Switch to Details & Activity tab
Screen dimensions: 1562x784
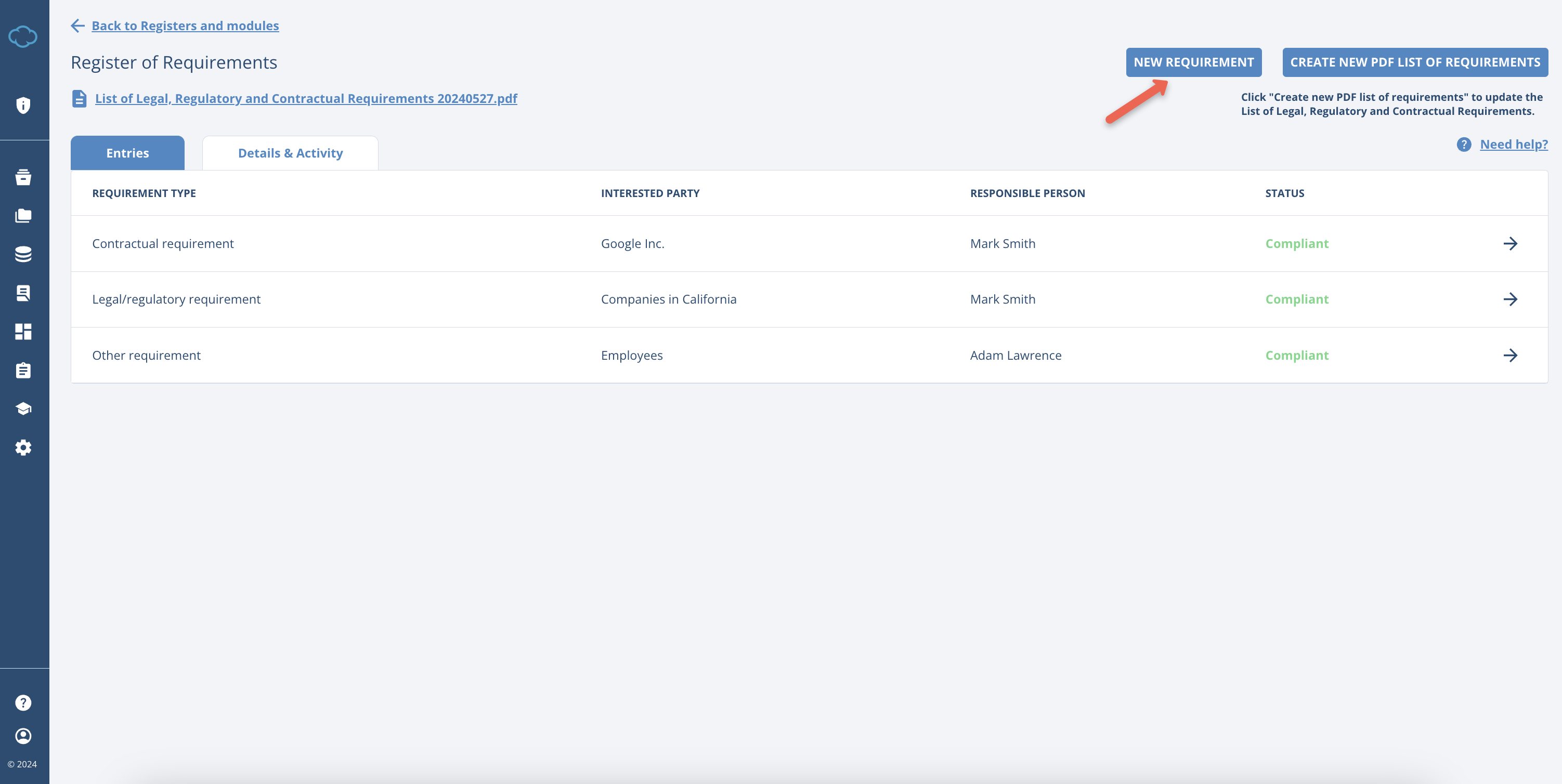pyautogui.click(x=290, y=153)
